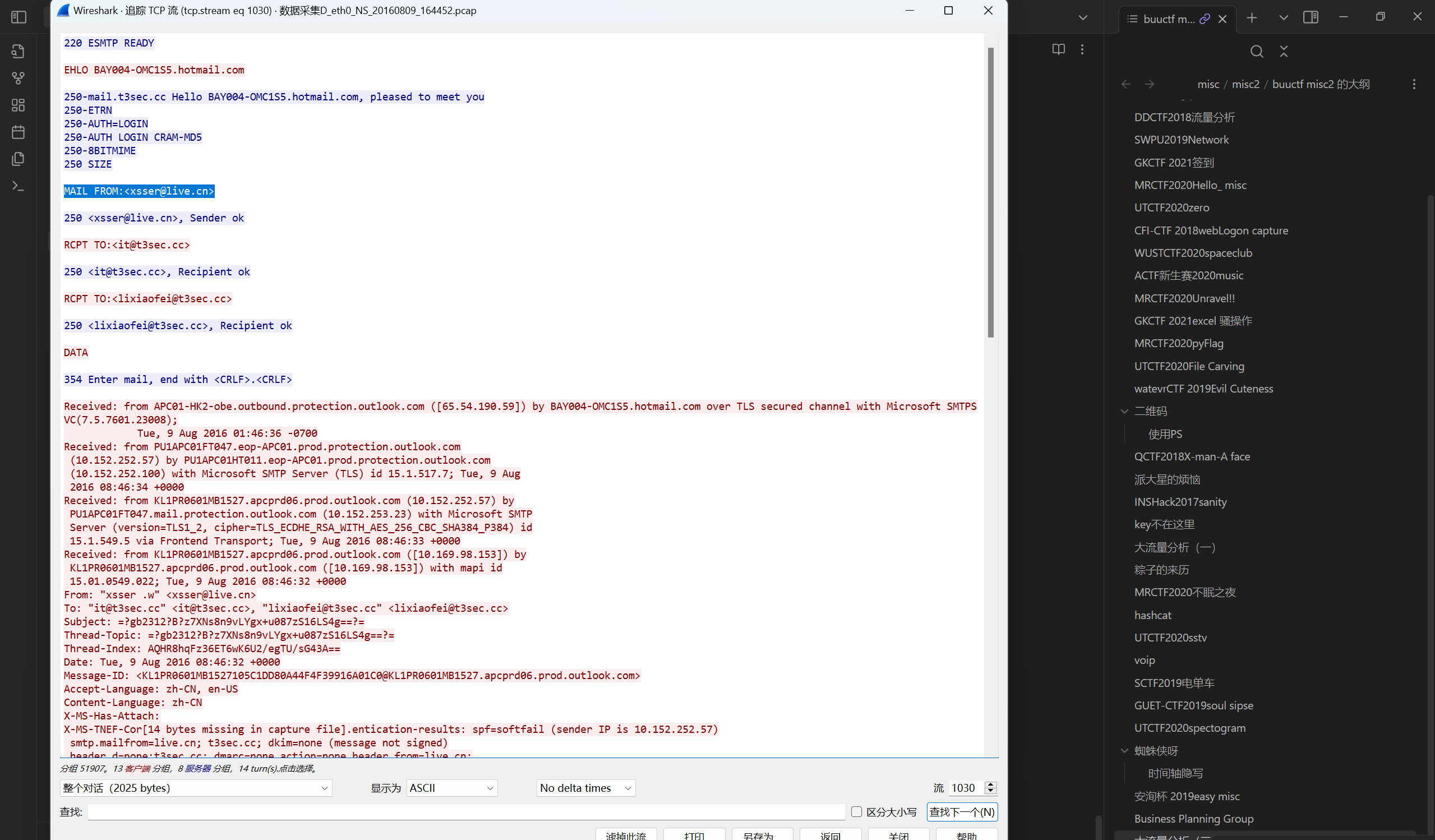Restore down the Obsidian window
The height and width of the screenshot is (840, 1435).
1379,17
